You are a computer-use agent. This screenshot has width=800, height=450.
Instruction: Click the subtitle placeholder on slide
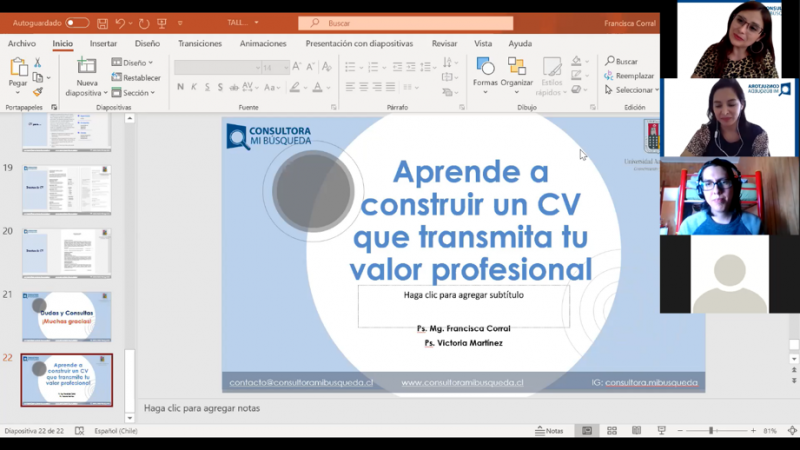tap(464, 306)
